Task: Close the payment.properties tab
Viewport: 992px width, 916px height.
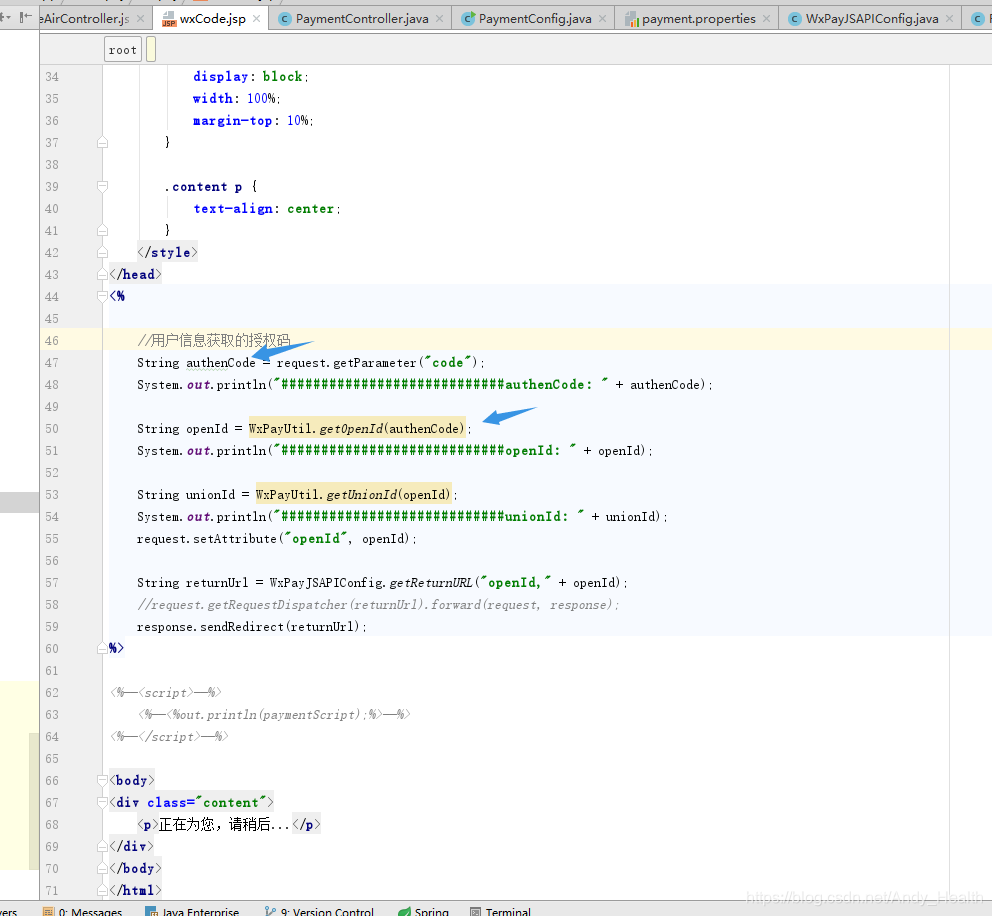Action: pyautogui.click(x=766, y=19)
